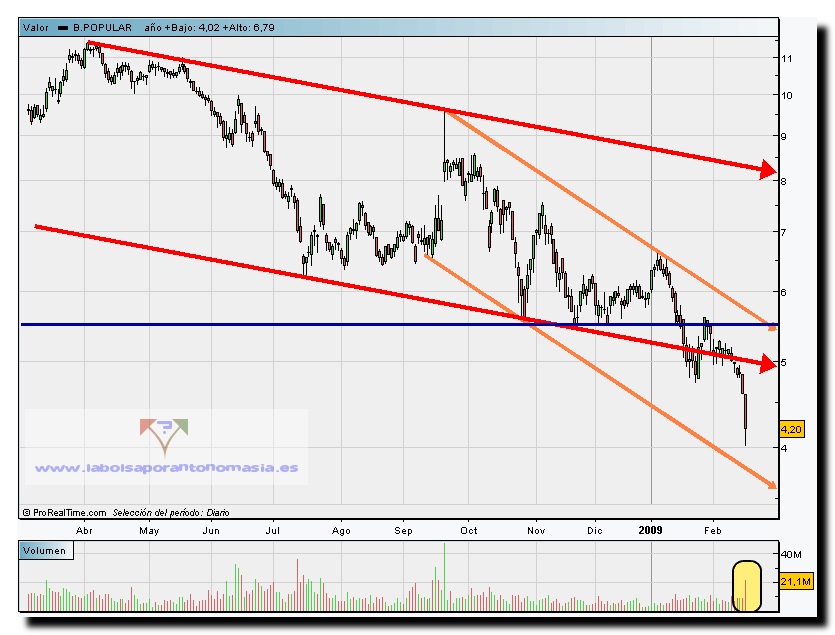The image size is (835, 635).
Task: Click the tallest green volume bar in late September
Action: pos(444,577)
